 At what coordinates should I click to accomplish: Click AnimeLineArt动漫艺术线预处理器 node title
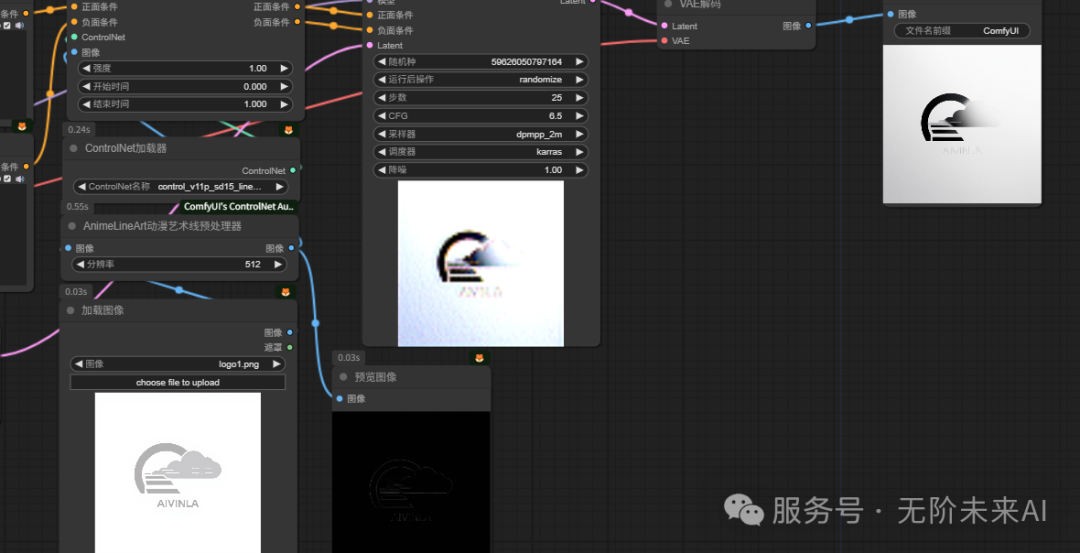[x=163, y=226]
